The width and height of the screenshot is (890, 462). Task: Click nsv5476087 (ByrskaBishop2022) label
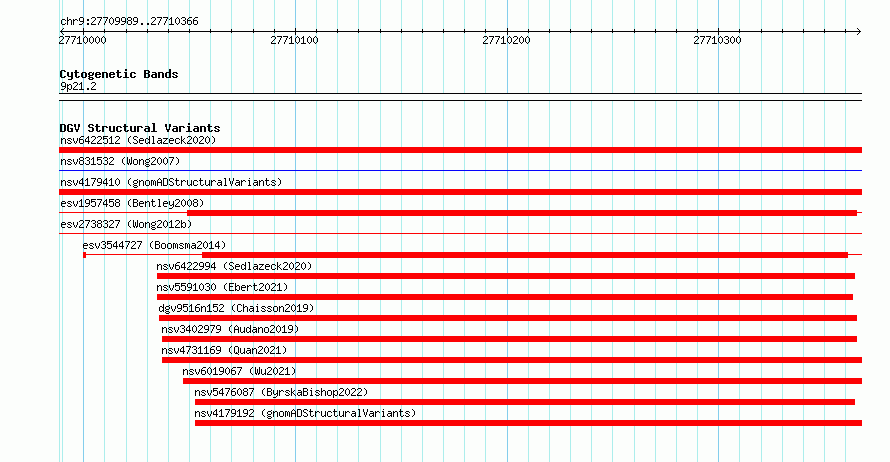[281, 392]
